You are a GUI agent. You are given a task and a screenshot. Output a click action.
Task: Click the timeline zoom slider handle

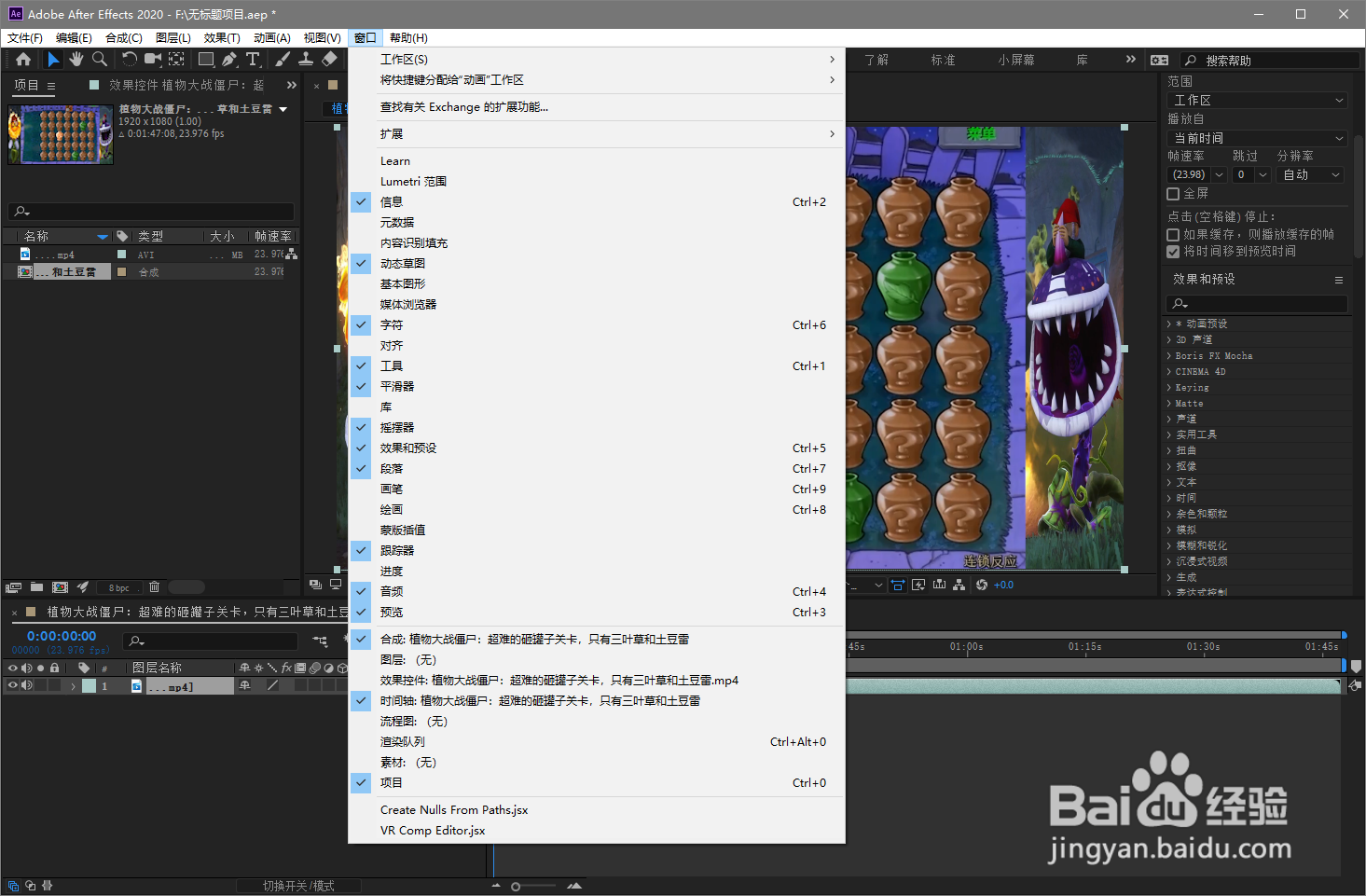(516, 887)
